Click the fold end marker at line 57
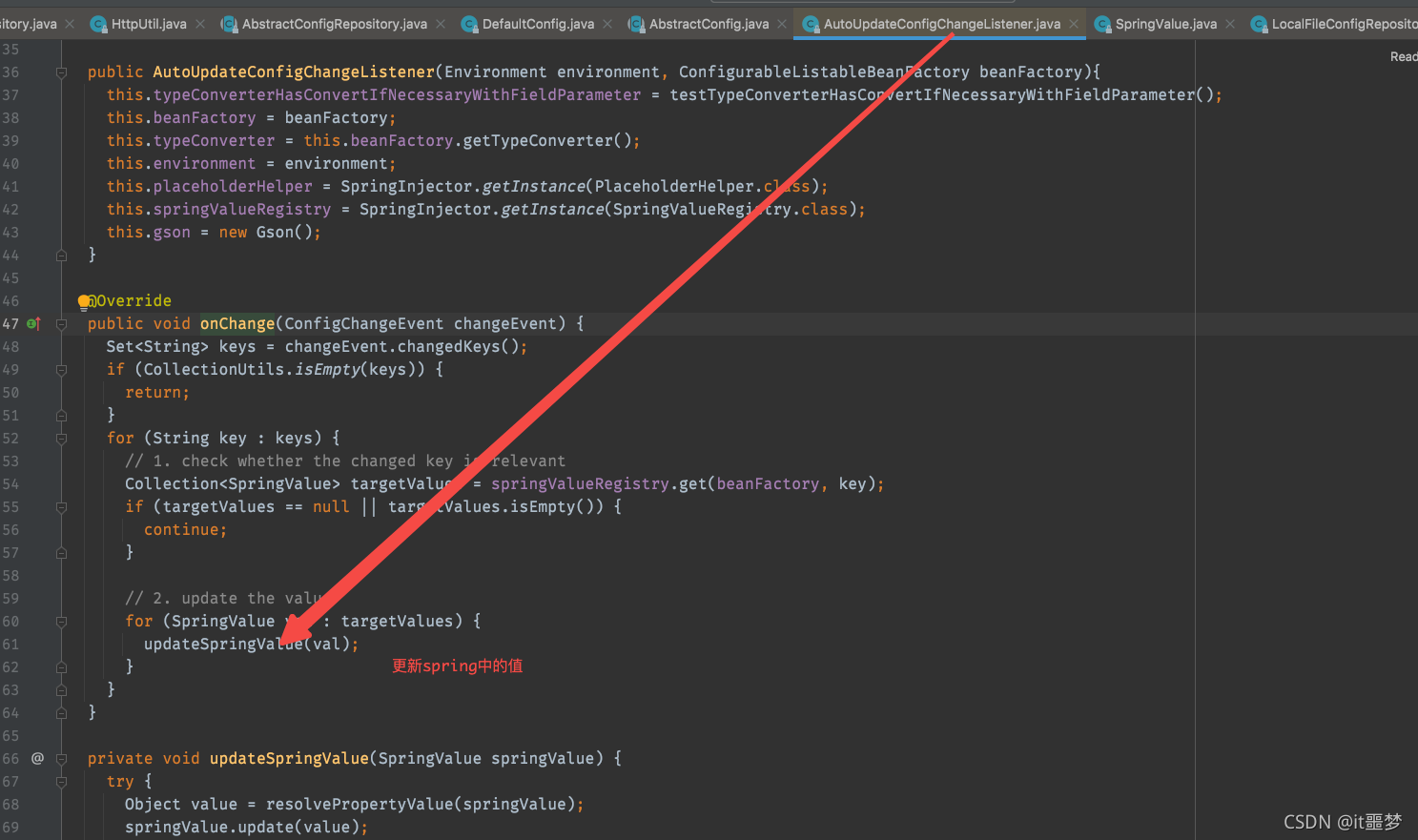Screen dimensions: 1418x840 tap(61, 553)
